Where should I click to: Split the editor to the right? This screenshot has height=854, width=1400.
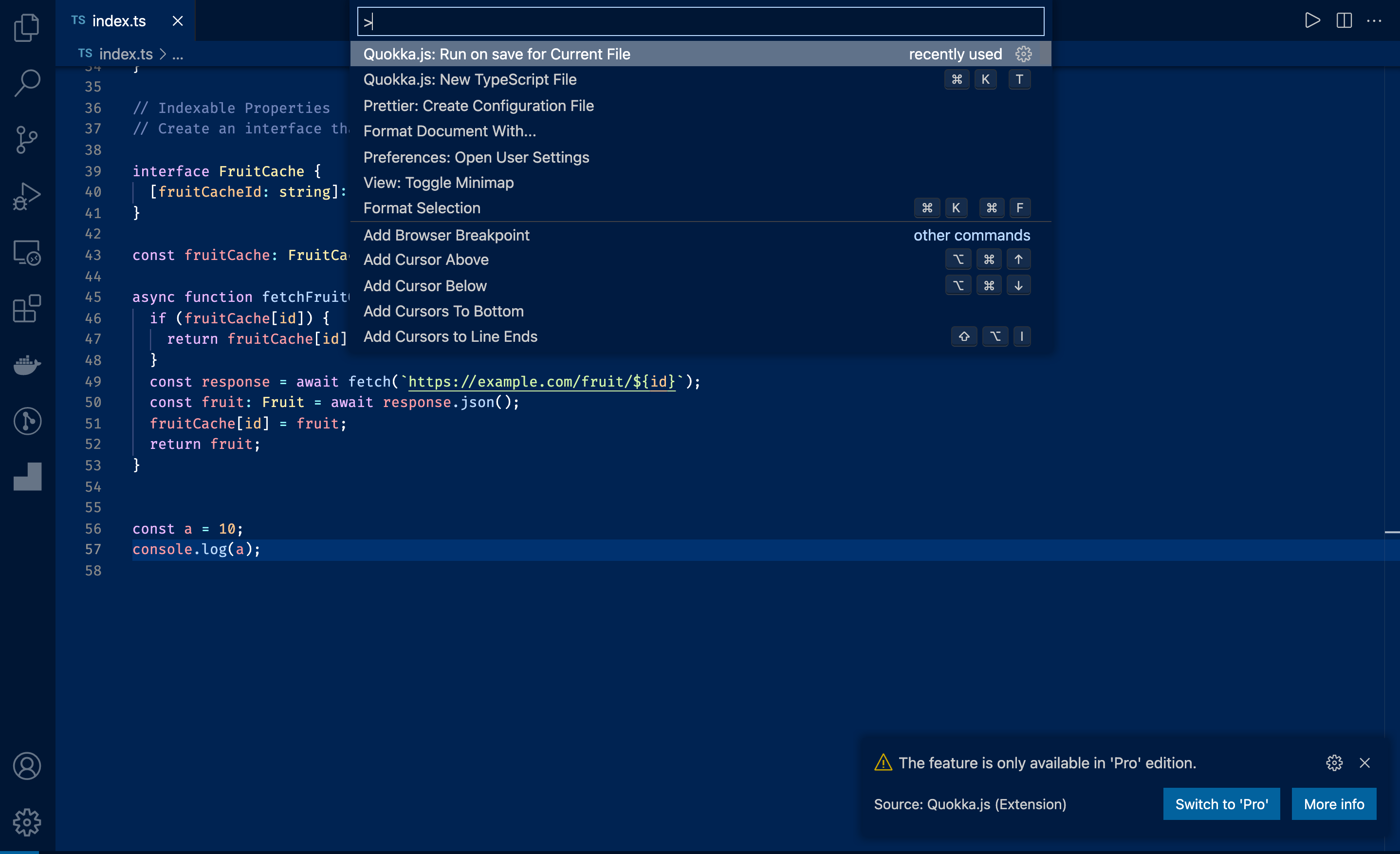(1344, 20)
